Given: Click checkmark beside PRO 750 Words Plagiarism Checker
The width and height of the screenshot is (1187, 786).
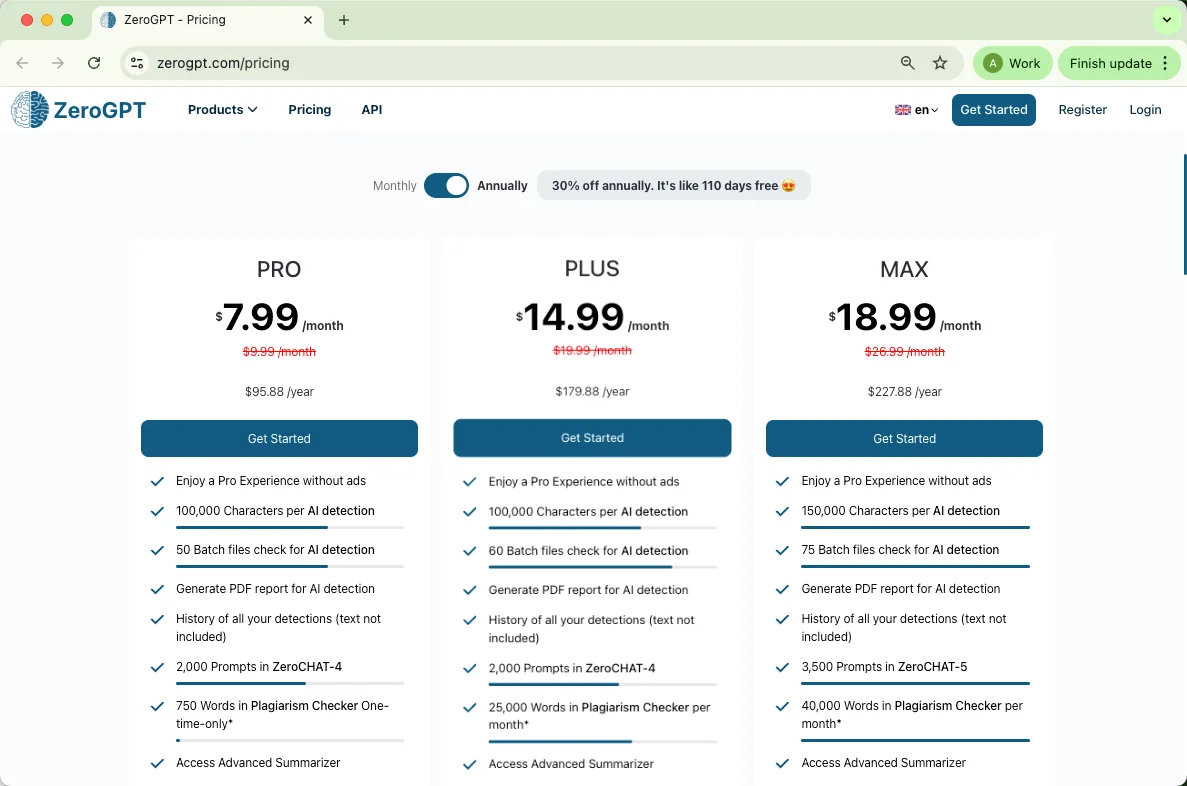Looking at the screenshot, I should [157, 706].
